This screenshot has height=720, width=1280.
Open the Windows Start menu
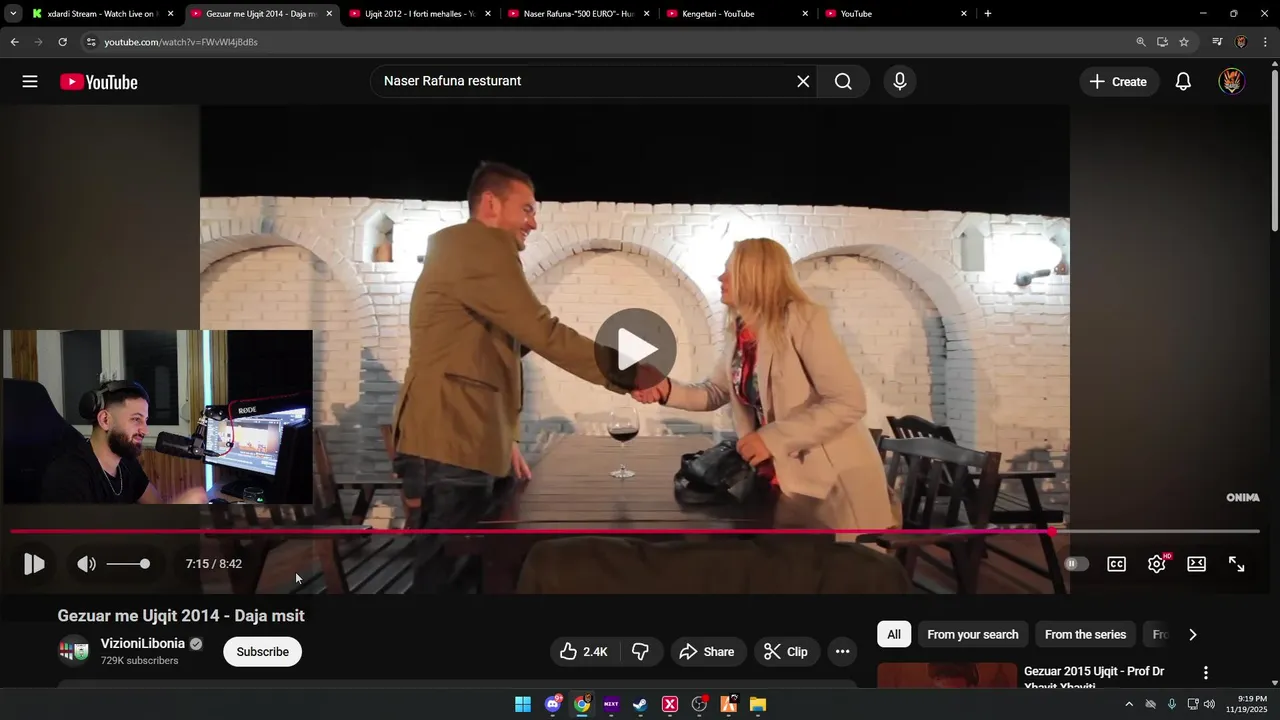(x=523, y=704)
